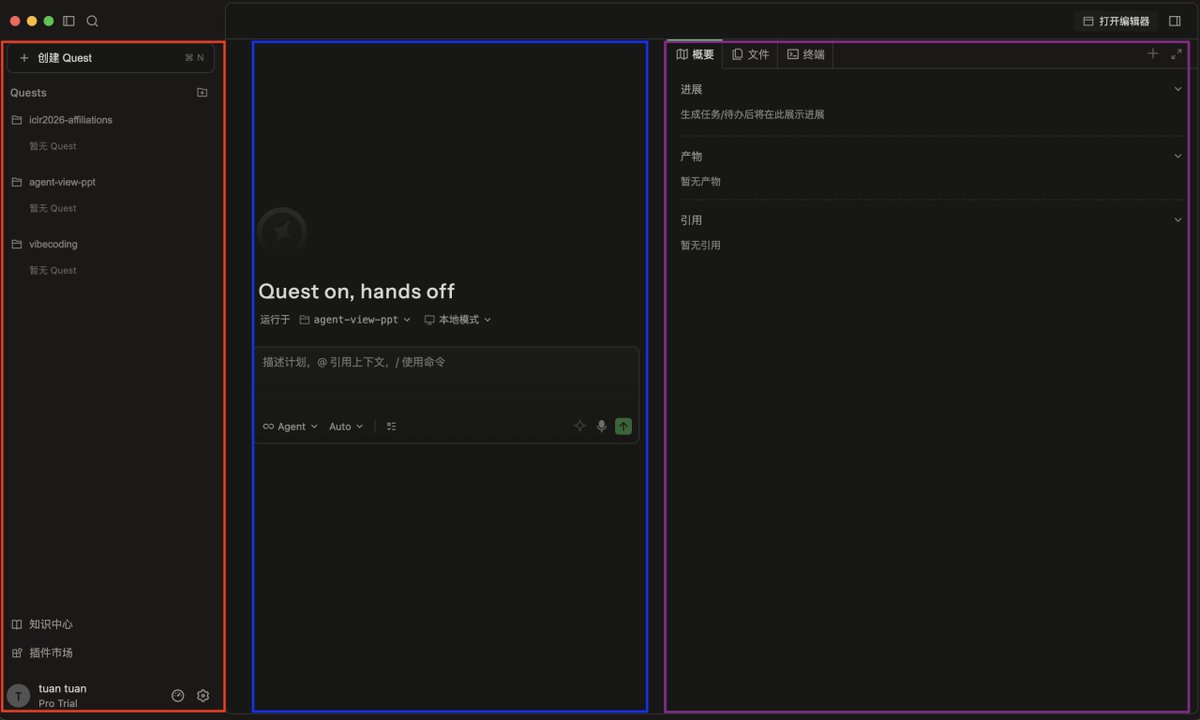Open search with magnifier icon
Viewport: 1200px width, 720px height.
[x=92, y=21]
